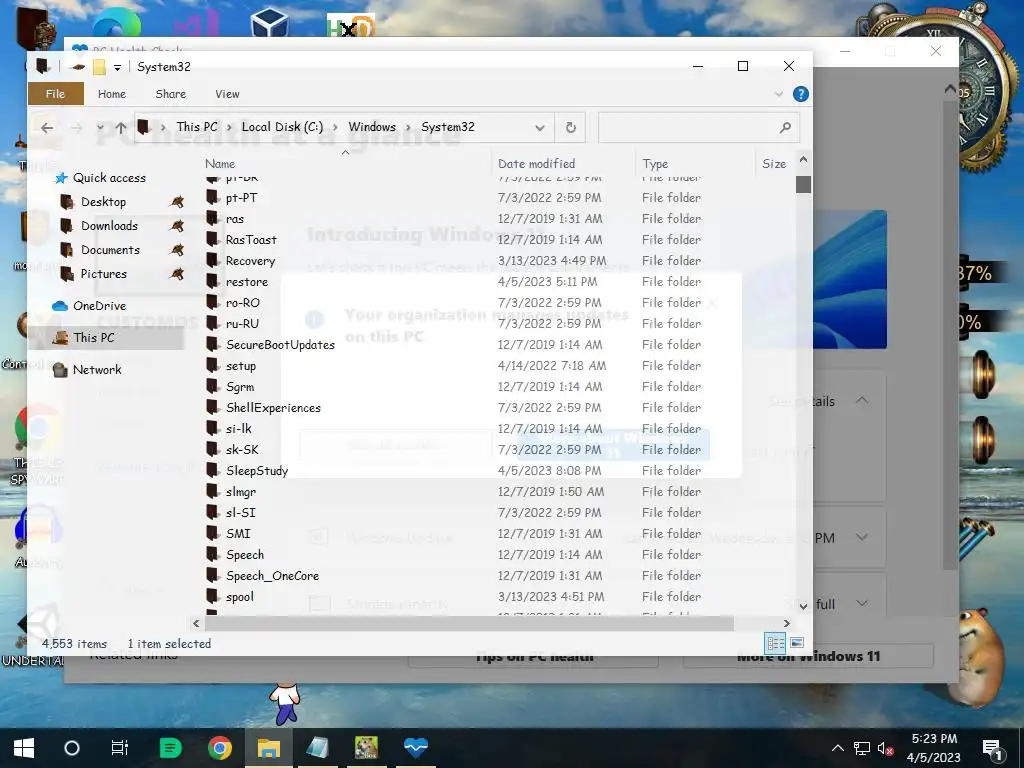Select the setup folder icon
Screen dimensions: 1024x768
(x=212, y=365)
